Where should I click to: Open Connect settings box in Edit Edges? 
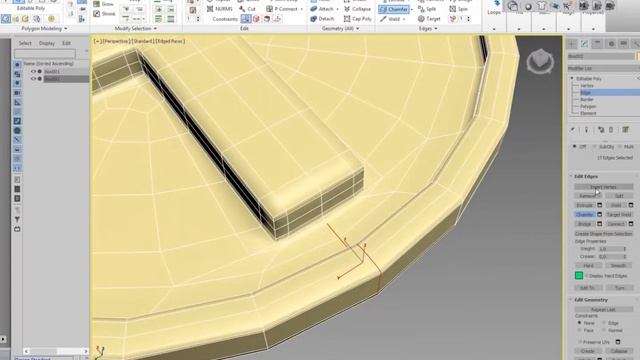pos(631,224)
